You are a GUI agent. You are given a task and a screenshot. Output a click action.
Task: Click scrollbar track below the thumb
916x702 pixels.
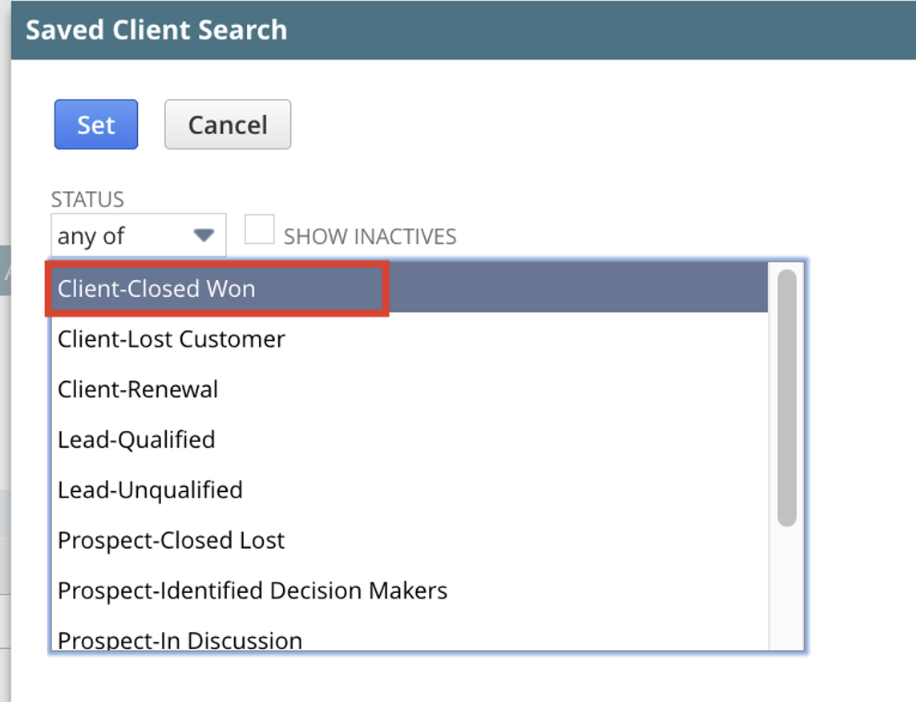click(787, 587)
